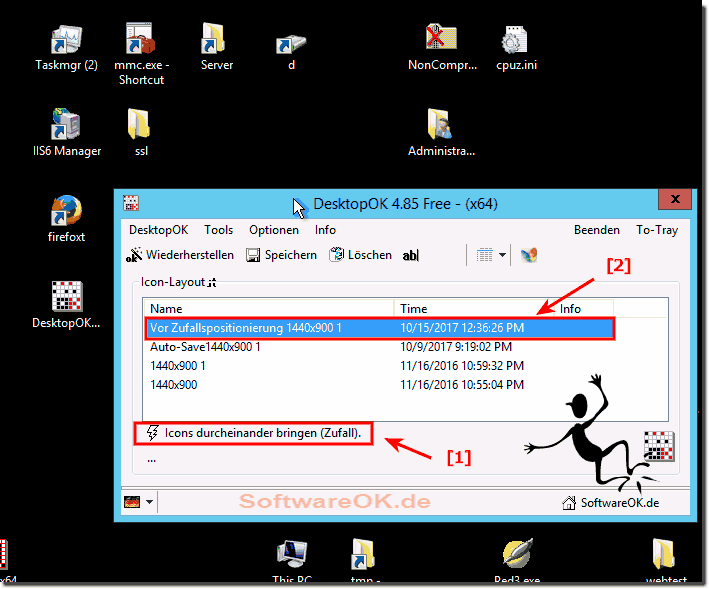
Task: Click the time 10/9/2017 9:19:02 PM
Action: click(456, 347)
